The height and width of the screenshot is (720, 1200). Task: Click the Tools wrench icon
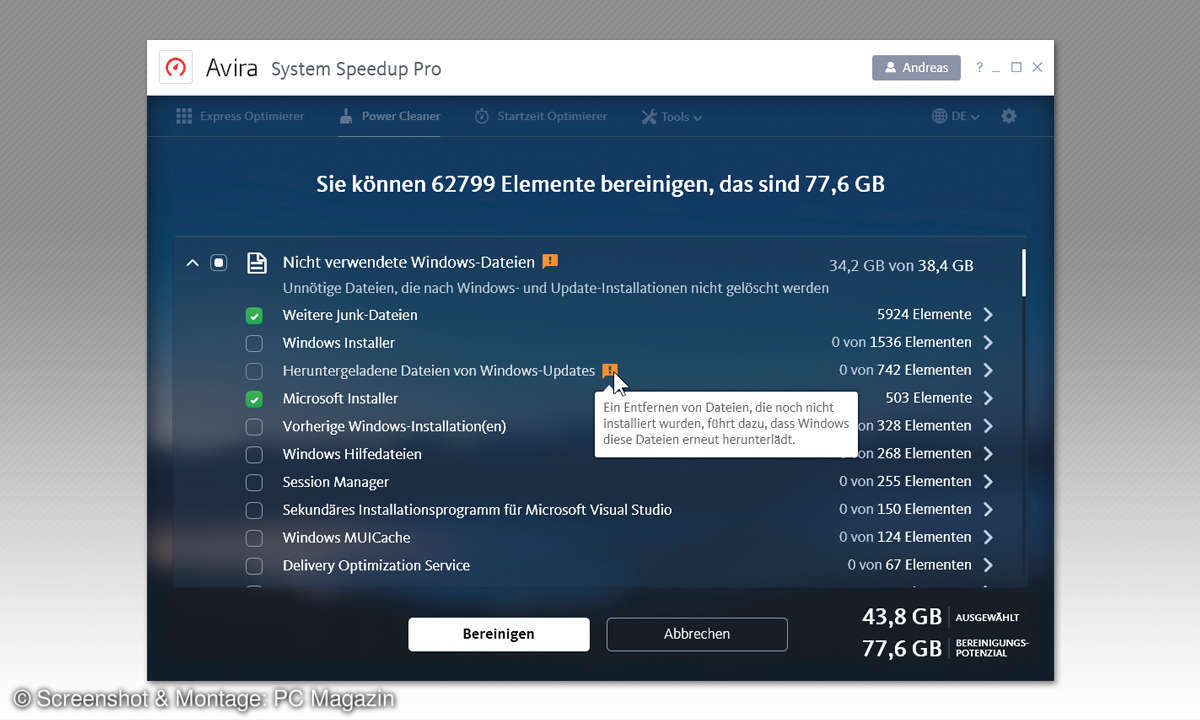click(648, 117)
